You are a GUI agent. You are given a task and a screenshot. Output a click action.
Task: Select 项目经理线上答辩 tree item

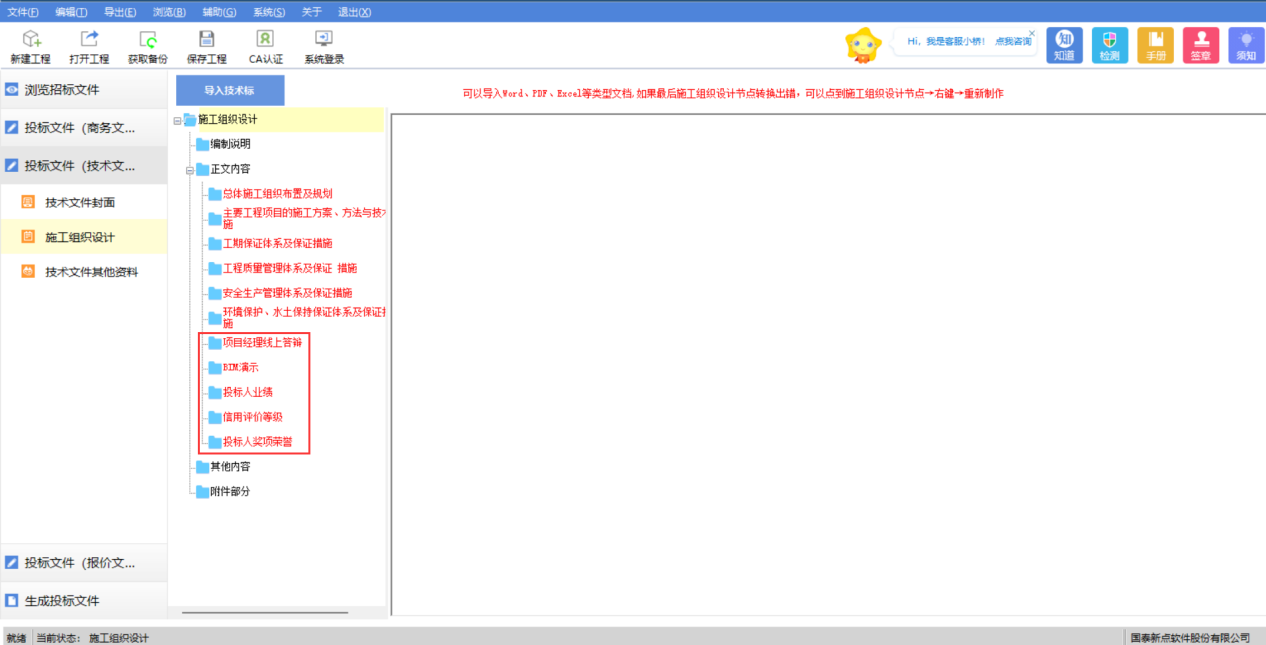click(x=261, y=343)
